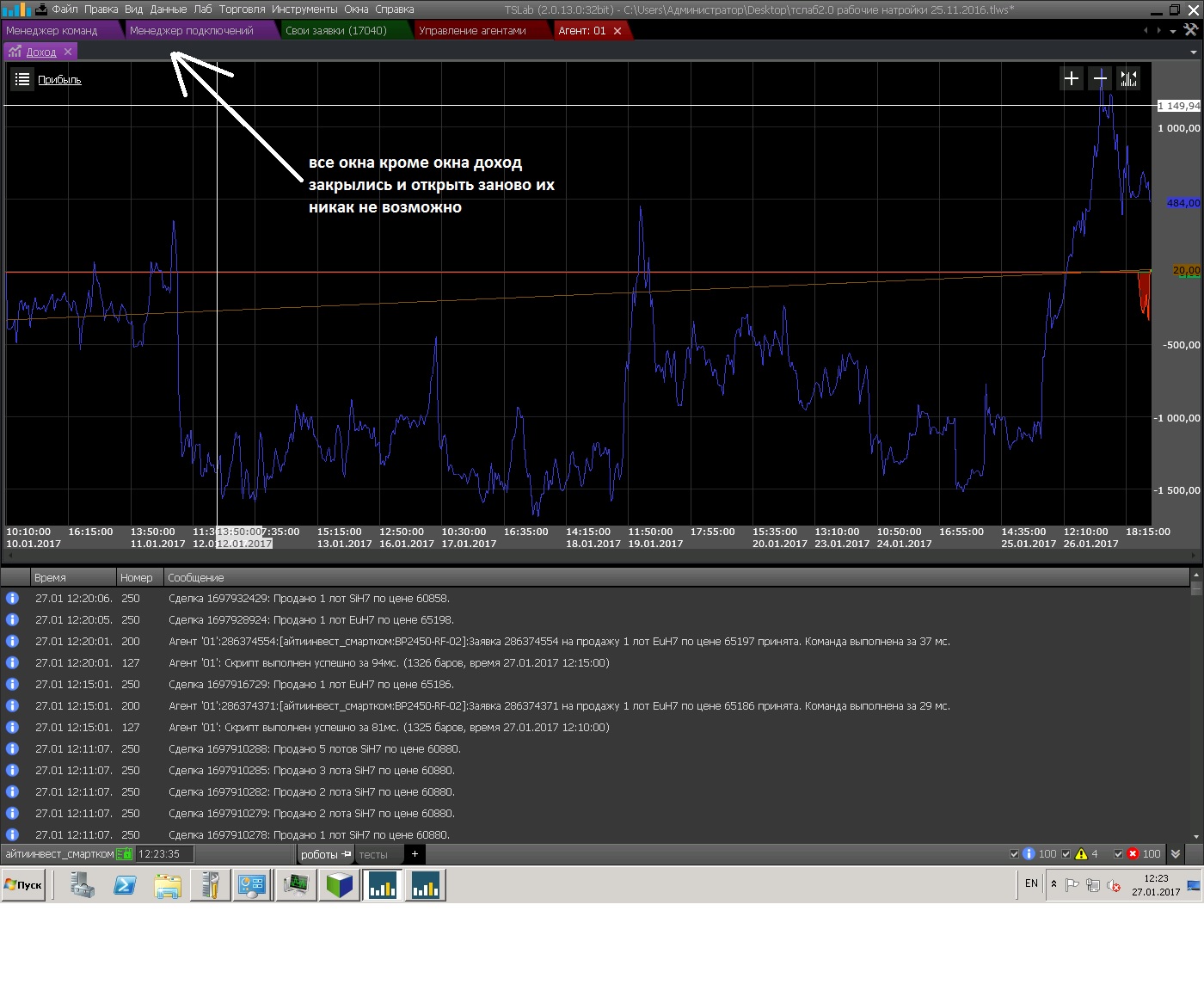Expand the double-chevron log panel button
This screenshot has width=1204, height=1003.
1175,854
